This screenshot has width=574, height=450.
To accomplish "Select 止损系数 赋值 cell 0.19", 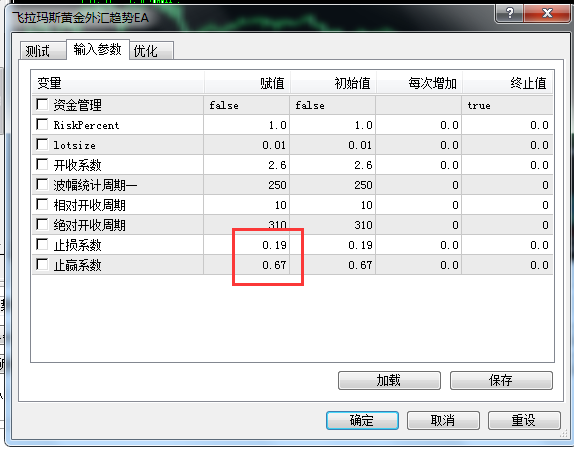I will tap(246, 245).
